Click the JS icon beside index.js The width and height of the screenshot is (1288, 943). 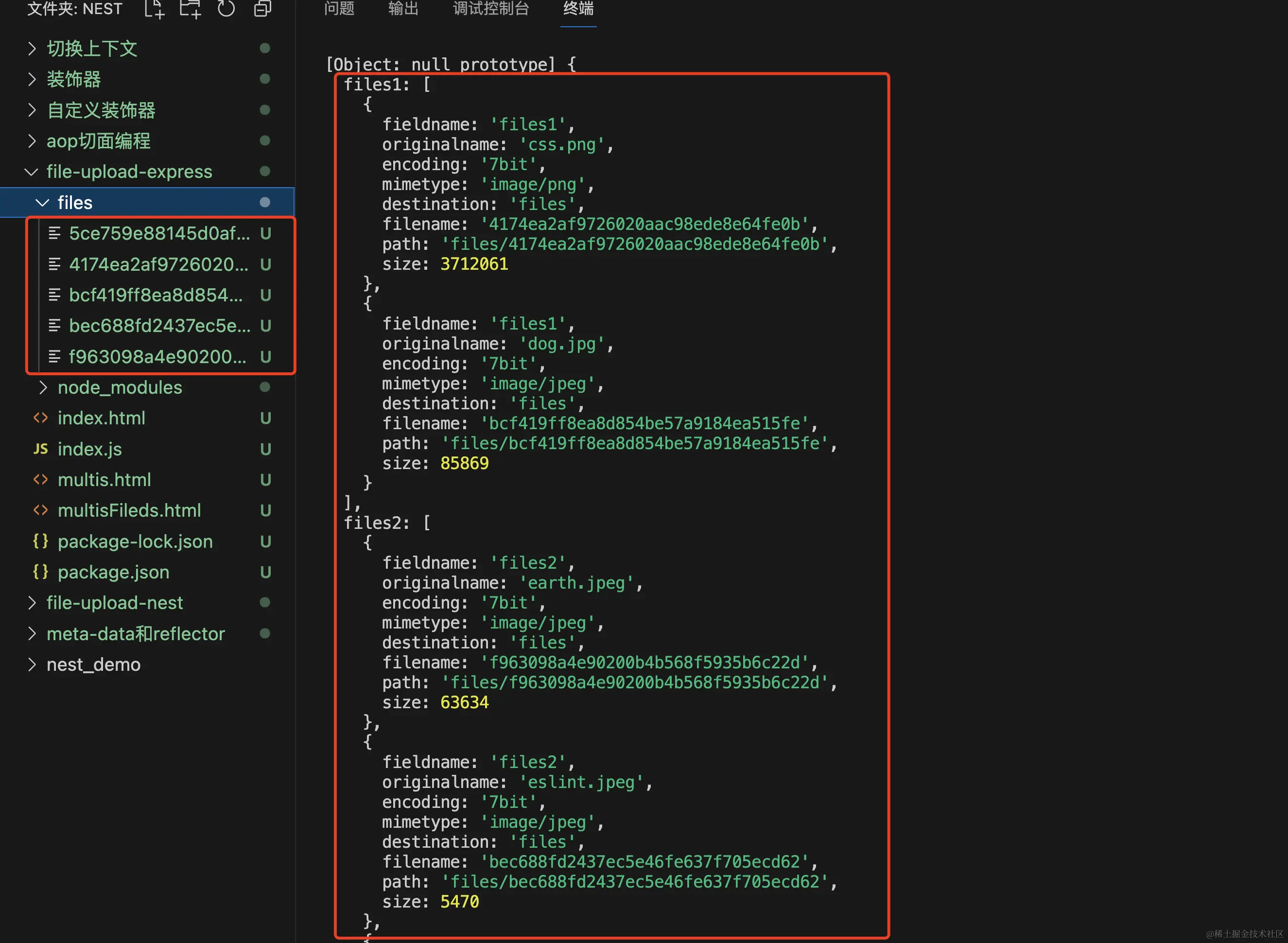point(40,449)
